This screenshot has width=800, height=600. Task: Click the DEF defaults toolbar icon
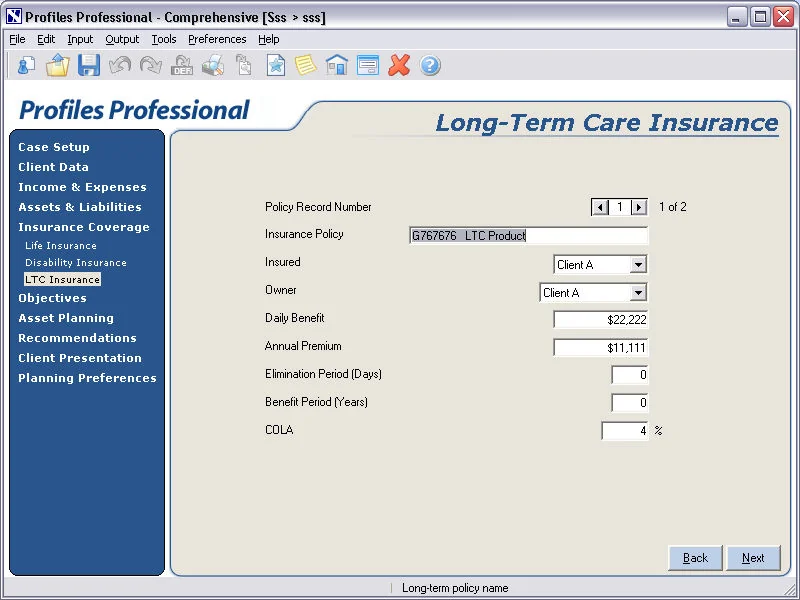coord(182,65)
